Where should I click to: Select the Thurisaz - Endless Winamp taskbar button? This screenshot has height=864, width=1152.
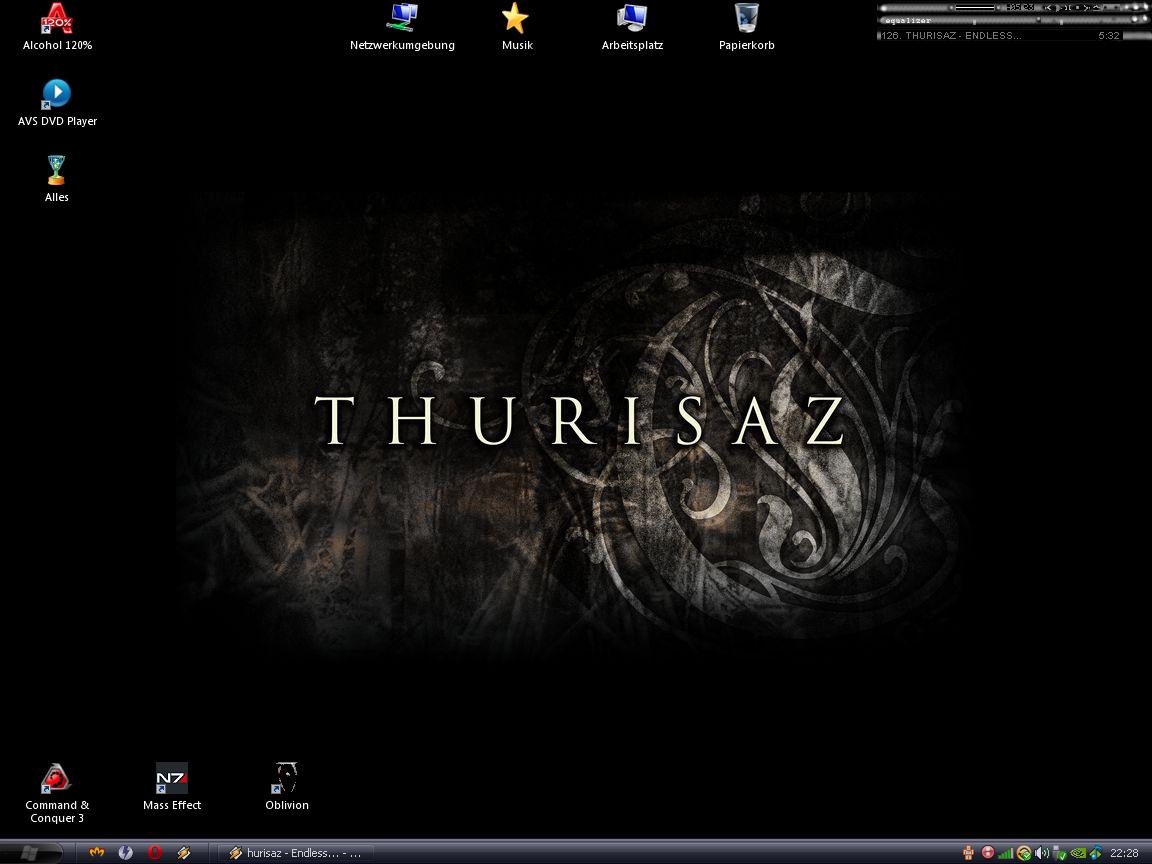pyautogui.click(x=295, y=853)
